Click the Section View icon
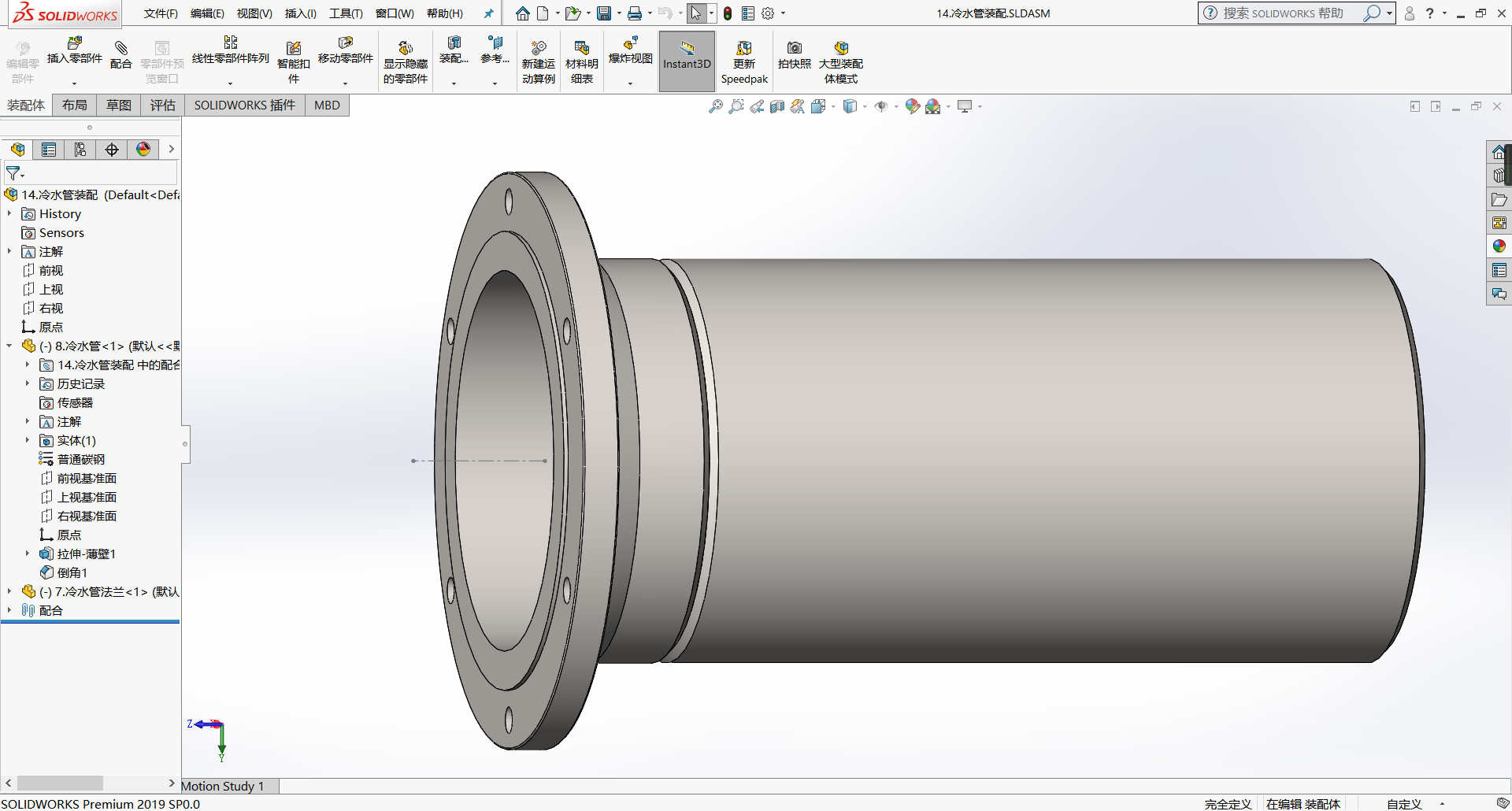The image size is (1512, 811). 777,106
